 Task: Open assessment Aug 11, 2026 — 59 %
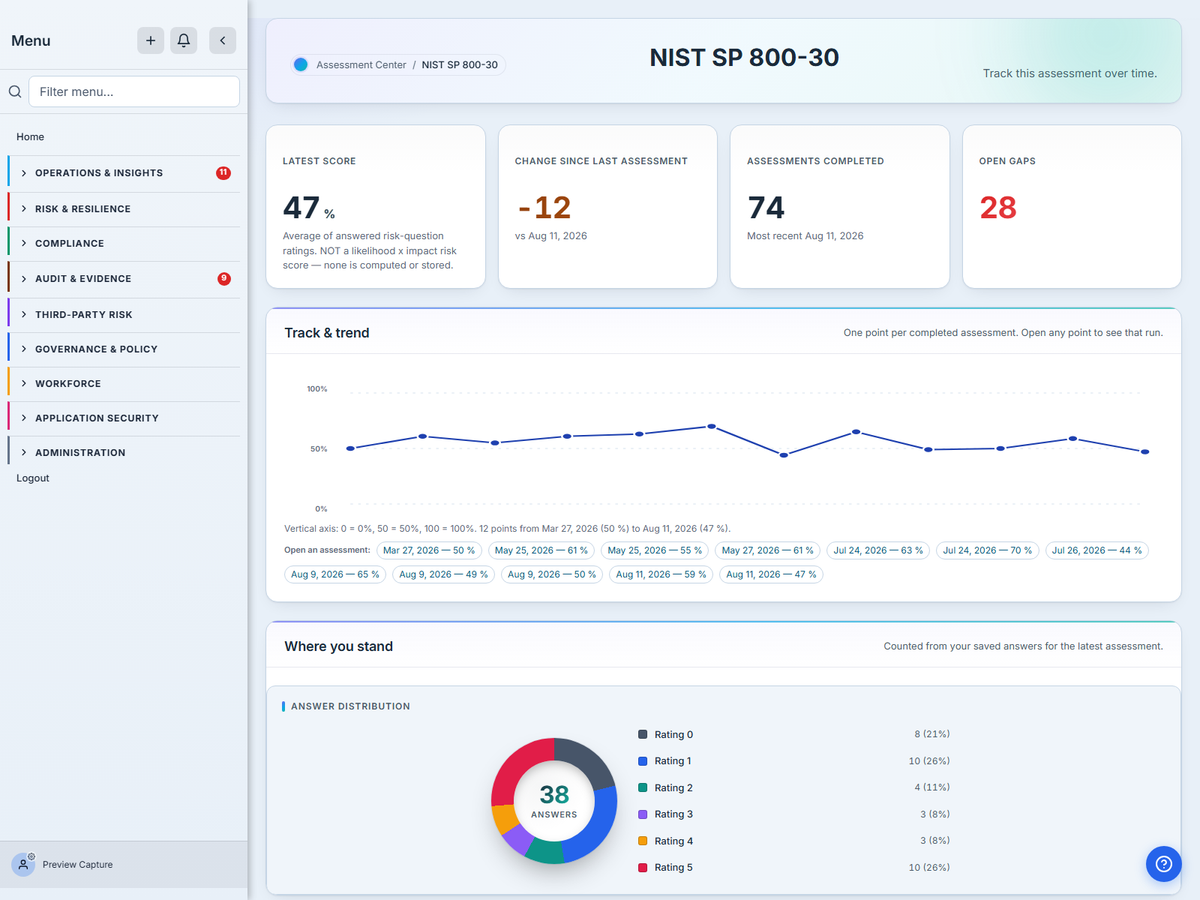coord(661,574)
